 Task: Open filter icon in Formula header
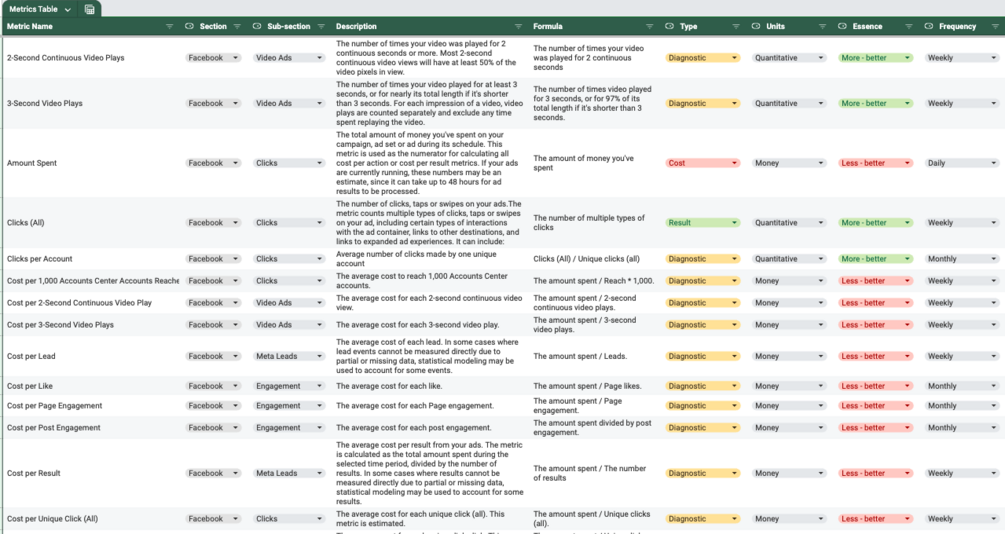click(649, 26)
